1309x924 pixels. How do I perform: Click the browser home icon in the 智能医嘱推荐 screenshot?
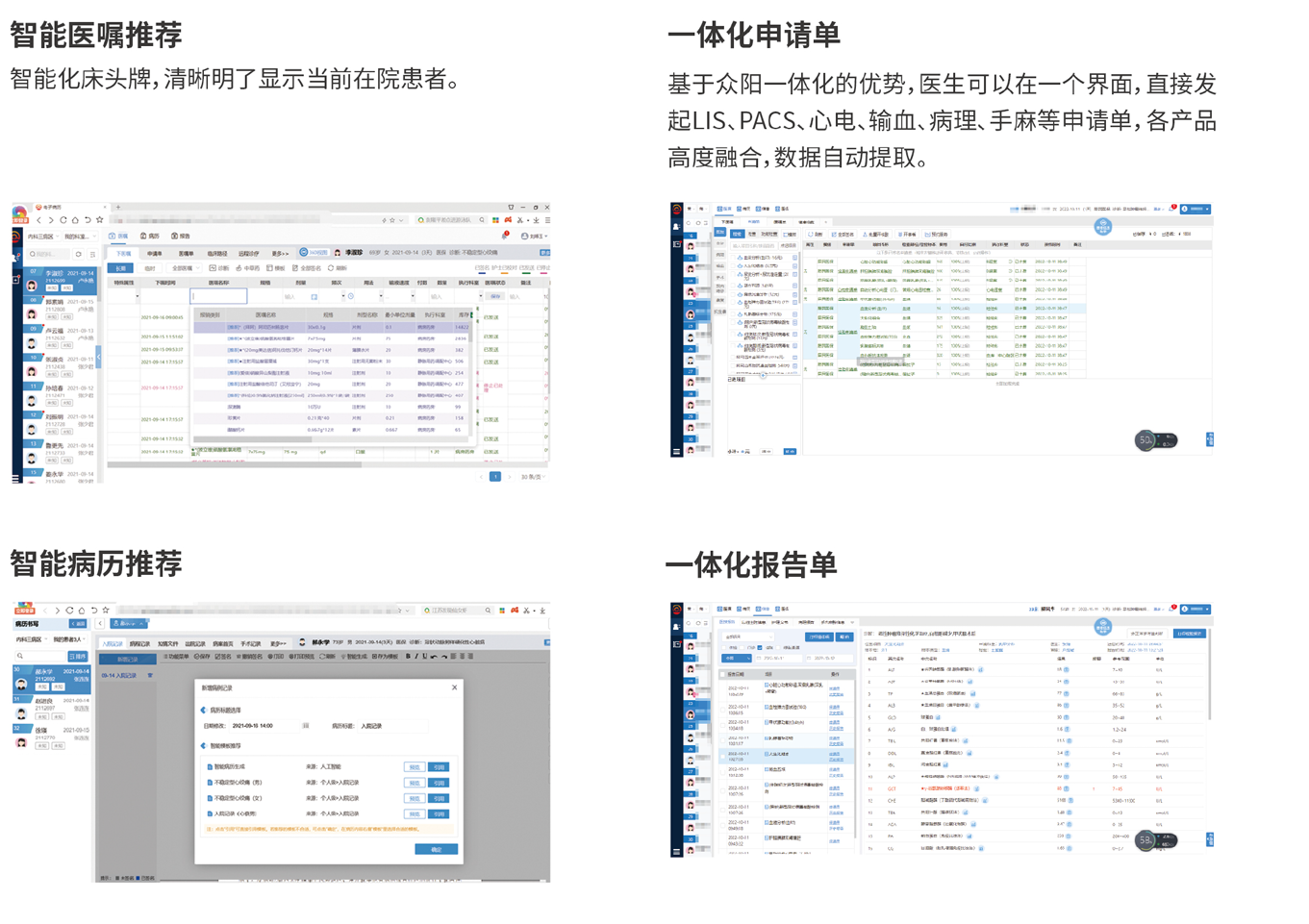(75, 220)
